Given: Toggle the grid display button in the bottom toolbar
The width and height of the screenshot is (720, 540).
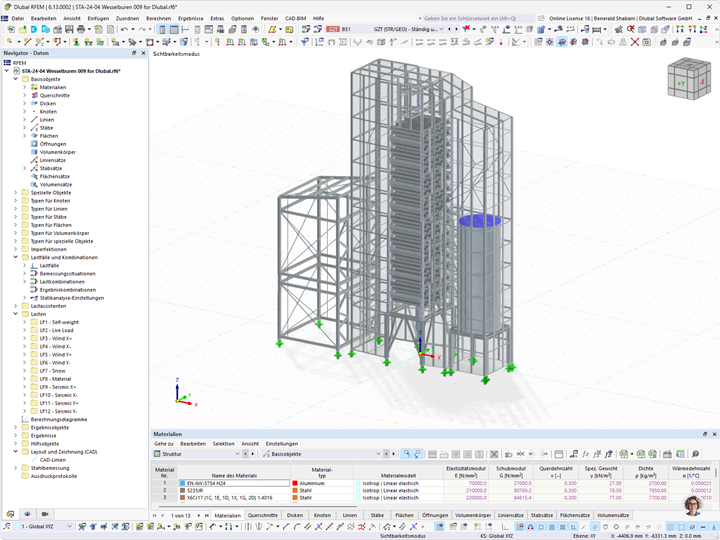Looking at the screenshot, I should click(x=671, y=527).
